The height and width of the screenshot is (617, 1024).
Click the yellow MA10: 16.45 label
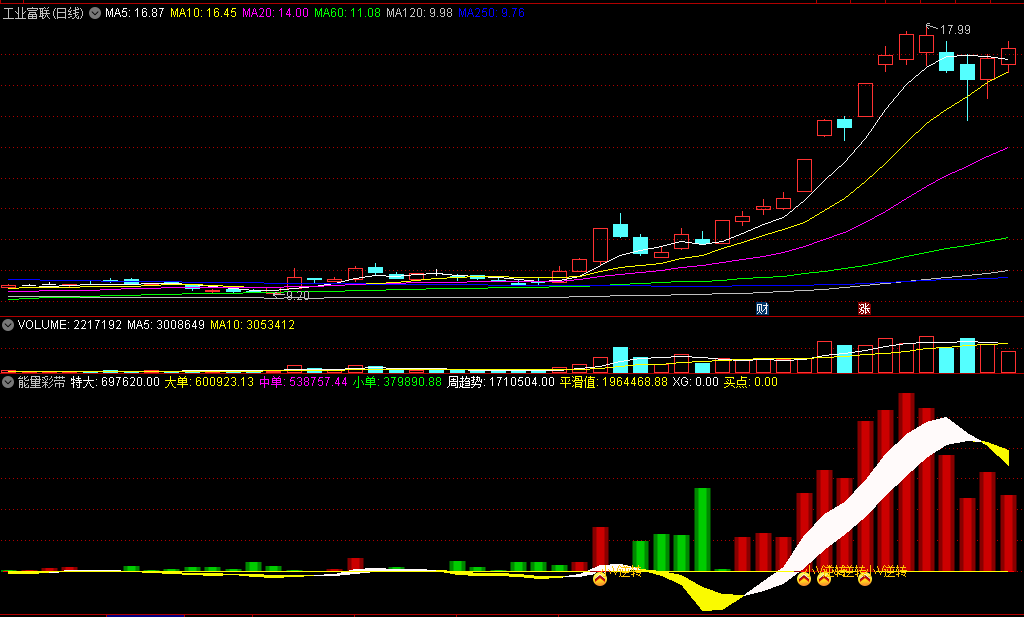click(x=203, y=13)
